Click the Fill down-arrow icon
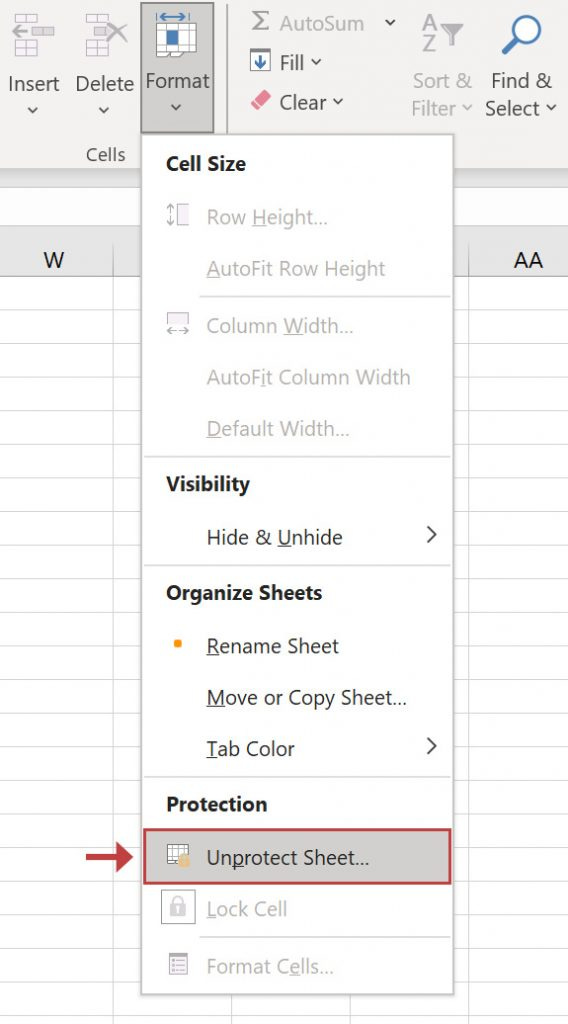The width and height of the screenshot is (568, 1024). [x=260, y=61]
